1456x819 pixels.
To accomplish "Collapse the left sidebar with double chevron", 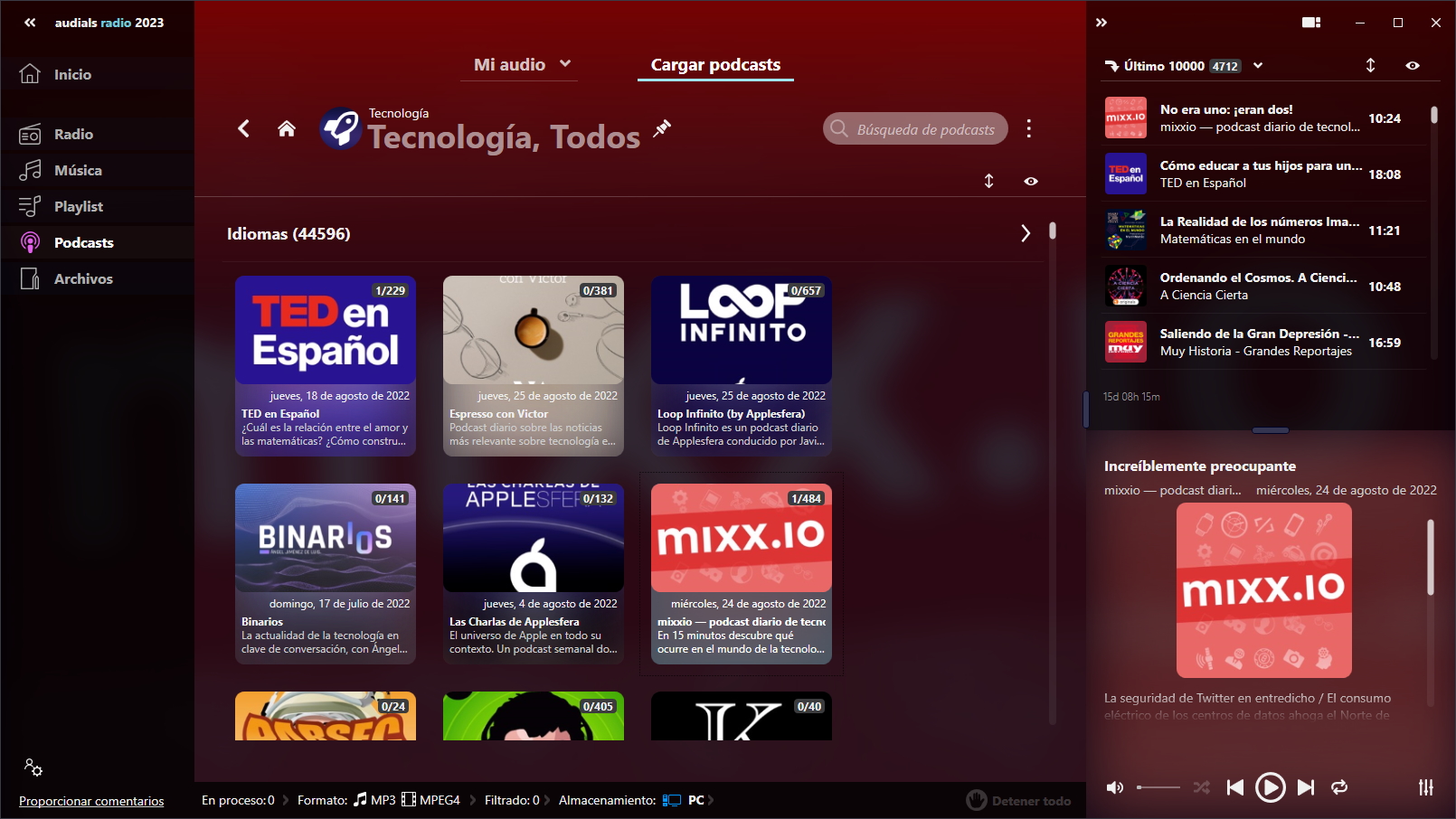I will (30, 23).
